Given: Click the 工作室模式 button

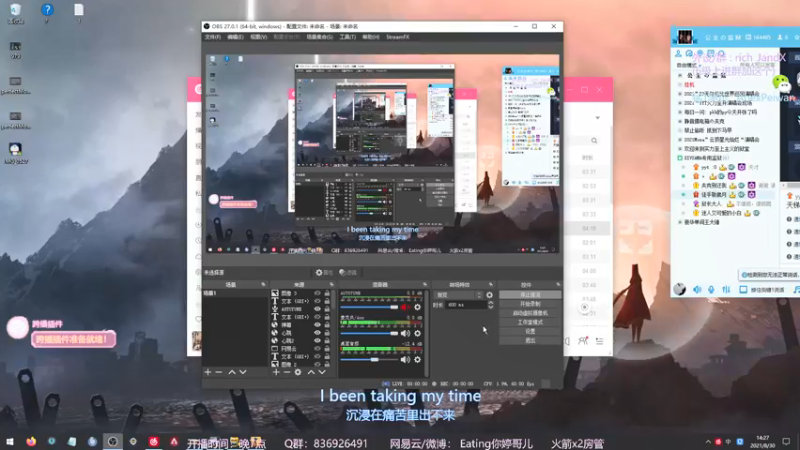Looking at the screenshot, I should [530, 322].
